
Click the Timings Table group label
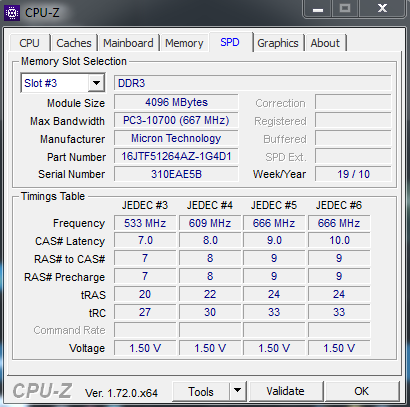click(53, 196)
